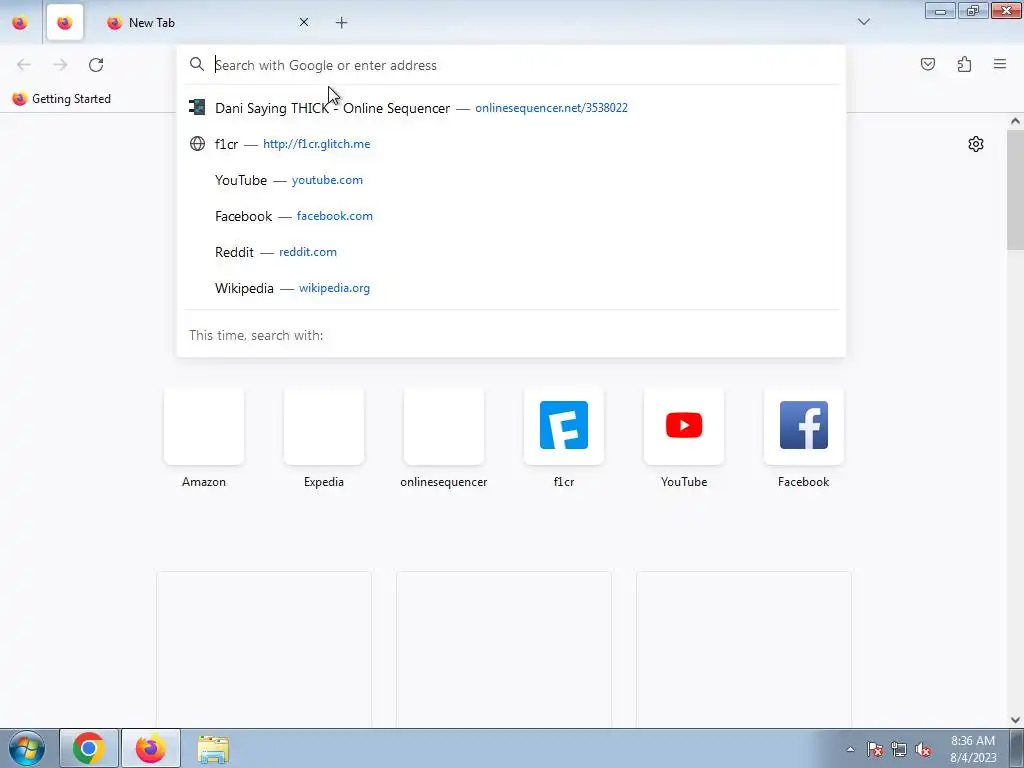Choose the Wikipedia wikipedia.org suggestion
Viewport: 1024px width, 768px height.
coord(511,287)
